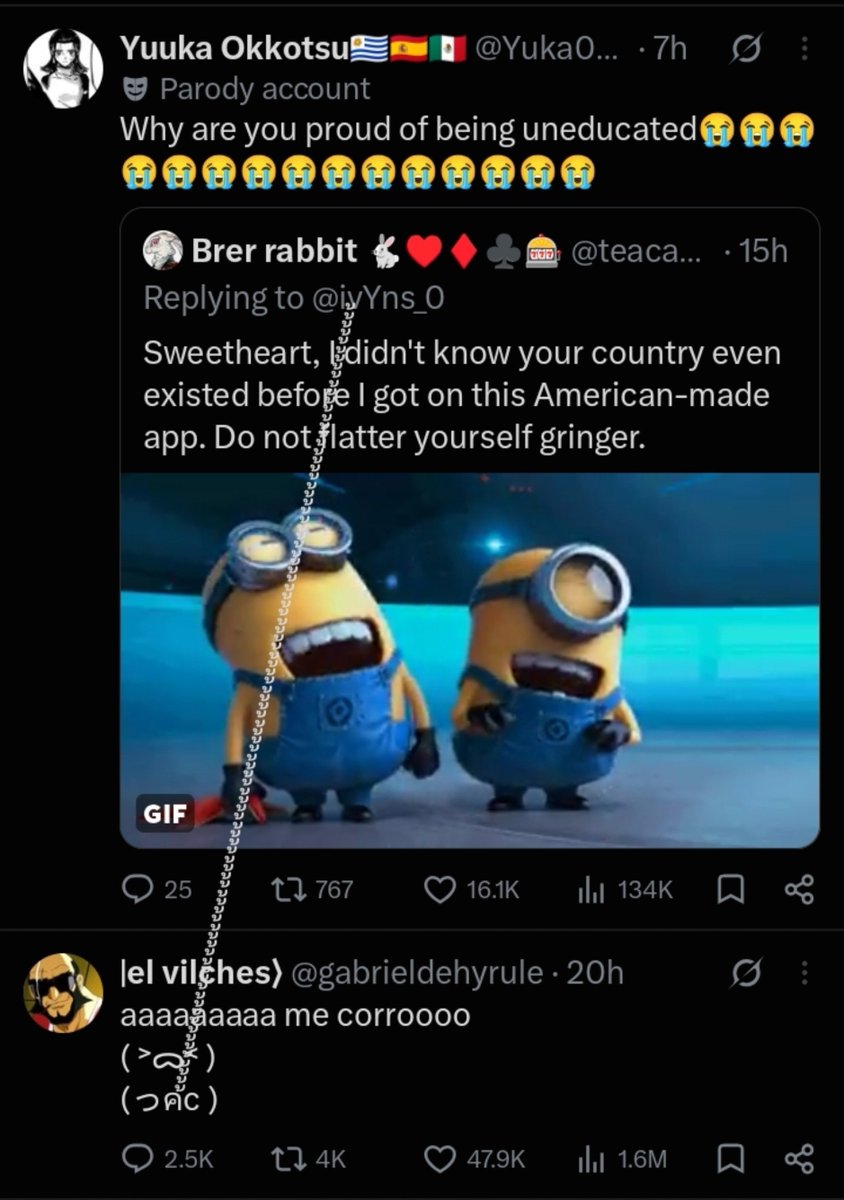
Task: Share Yuuka Okkotsu's tweet
Action: pyautogui.click(x=799, y=888)
